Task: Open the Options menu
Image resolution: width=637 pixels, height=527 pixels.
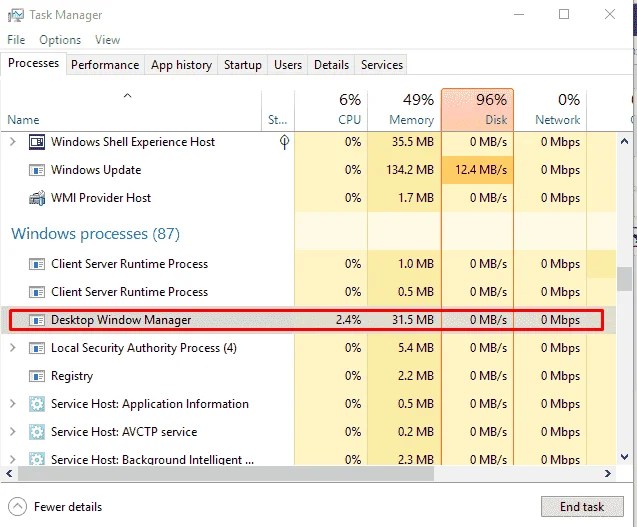Action: 60,40
